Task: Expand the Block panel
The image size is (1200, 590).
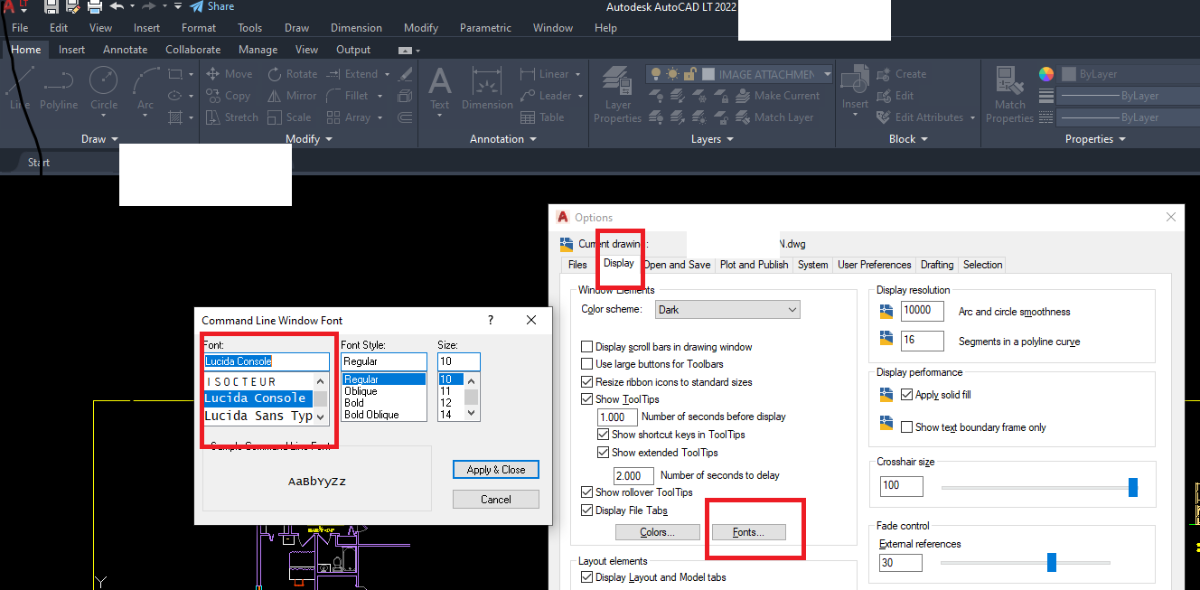Action: [908, 139]
